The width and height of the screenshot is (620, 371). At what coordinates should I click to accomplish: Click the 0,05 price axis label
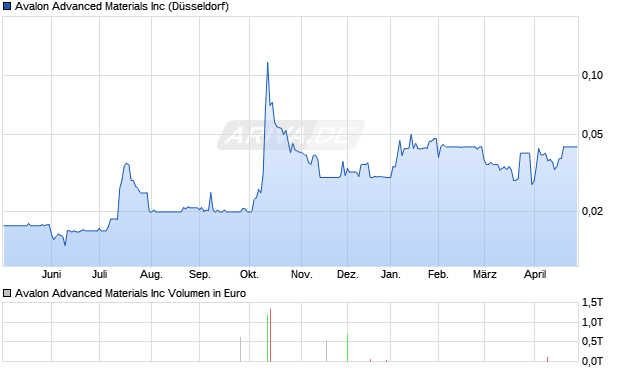[x=592, y=134]
